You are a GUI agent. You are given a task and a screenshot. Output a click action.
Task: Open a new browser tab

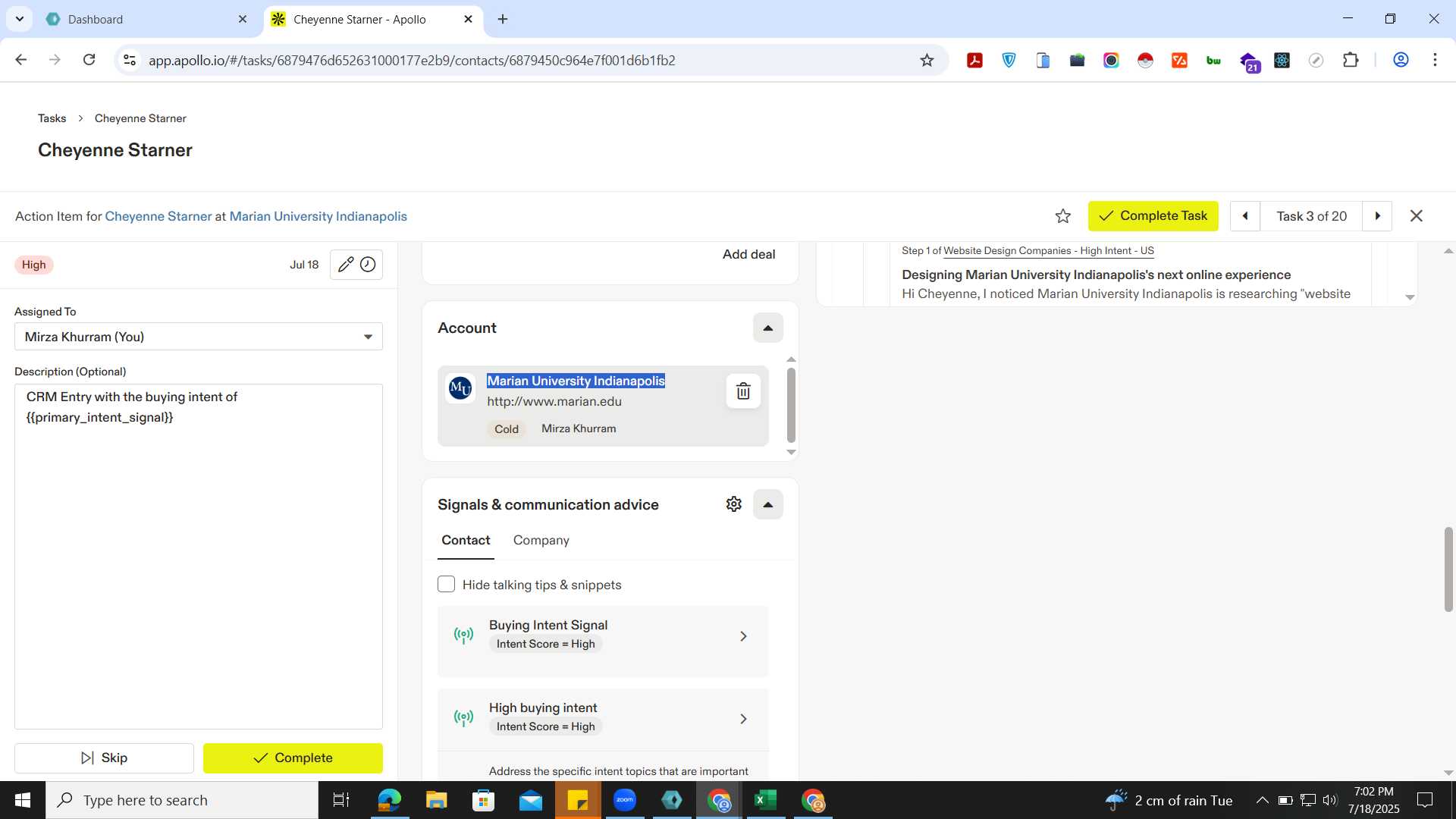(x=502, y=19)
